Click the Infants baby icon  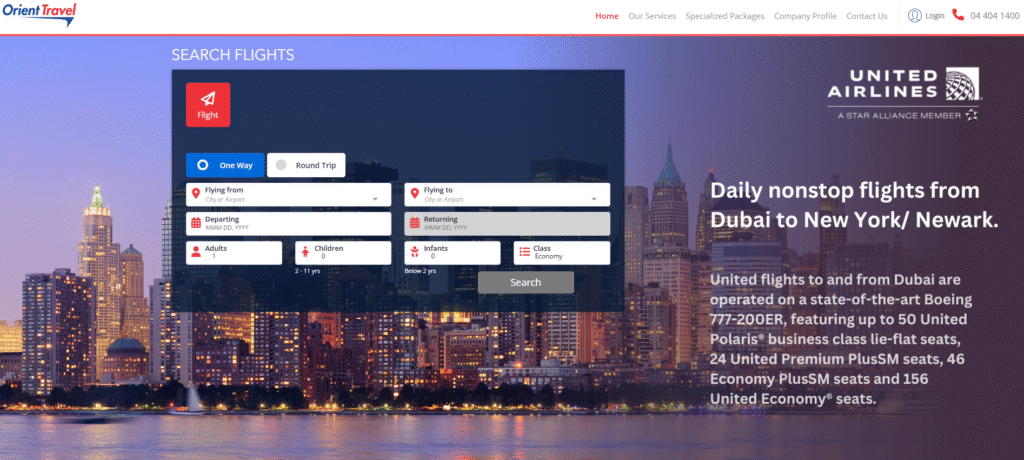415,252
